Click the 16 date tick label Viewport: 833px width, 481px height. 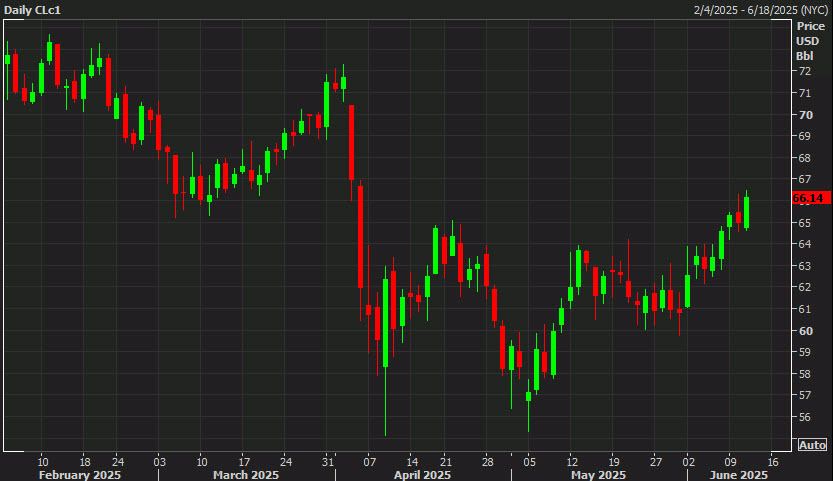pyautogui.click(x=773, y=461)
